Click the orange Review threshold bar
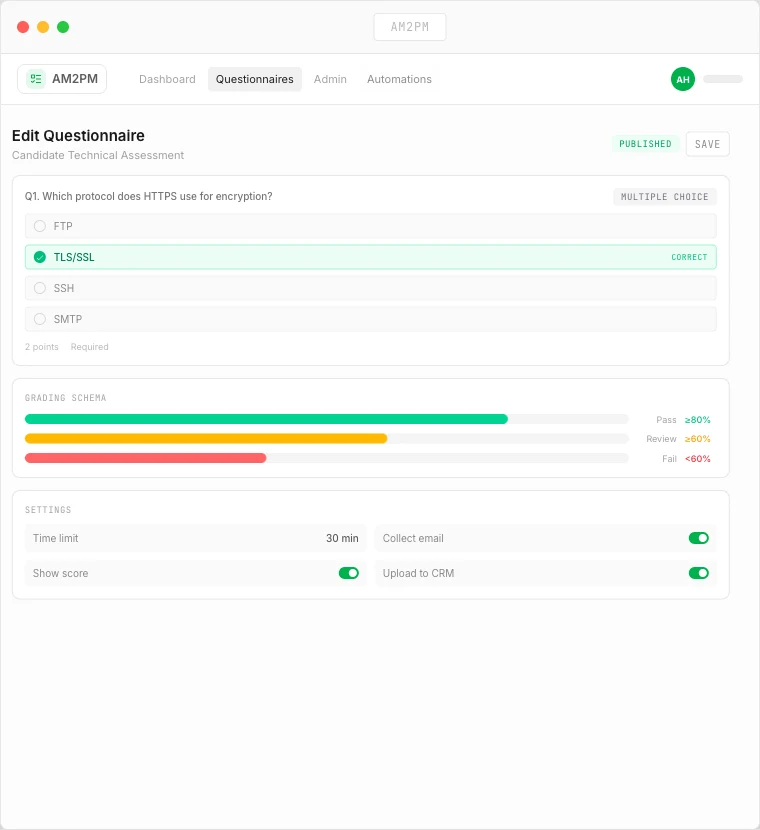The height and width of the screenshot is (830, 760). click(206, 438)
